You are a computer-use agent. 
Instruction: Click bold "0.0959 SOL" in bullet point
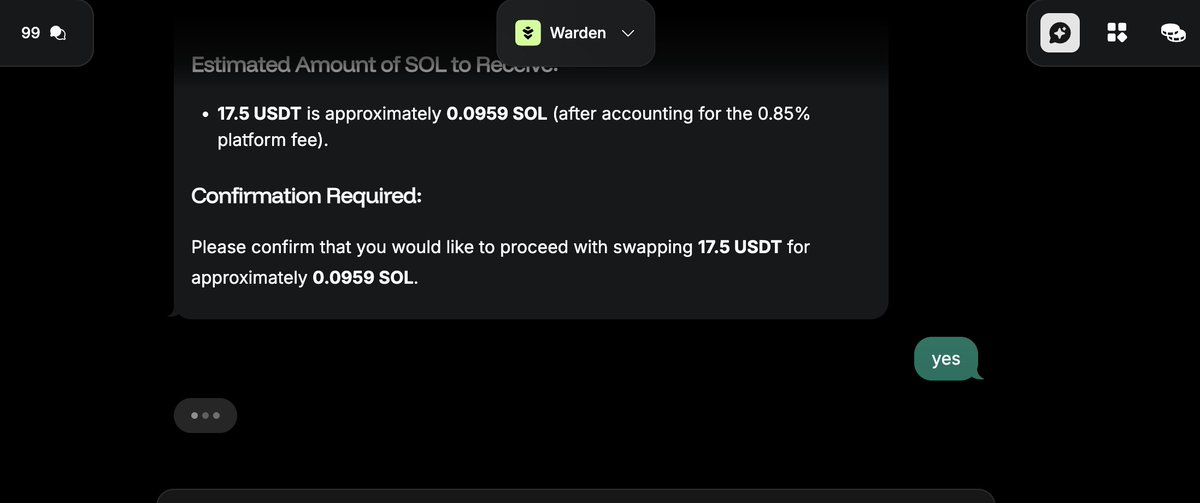[496, 114]
